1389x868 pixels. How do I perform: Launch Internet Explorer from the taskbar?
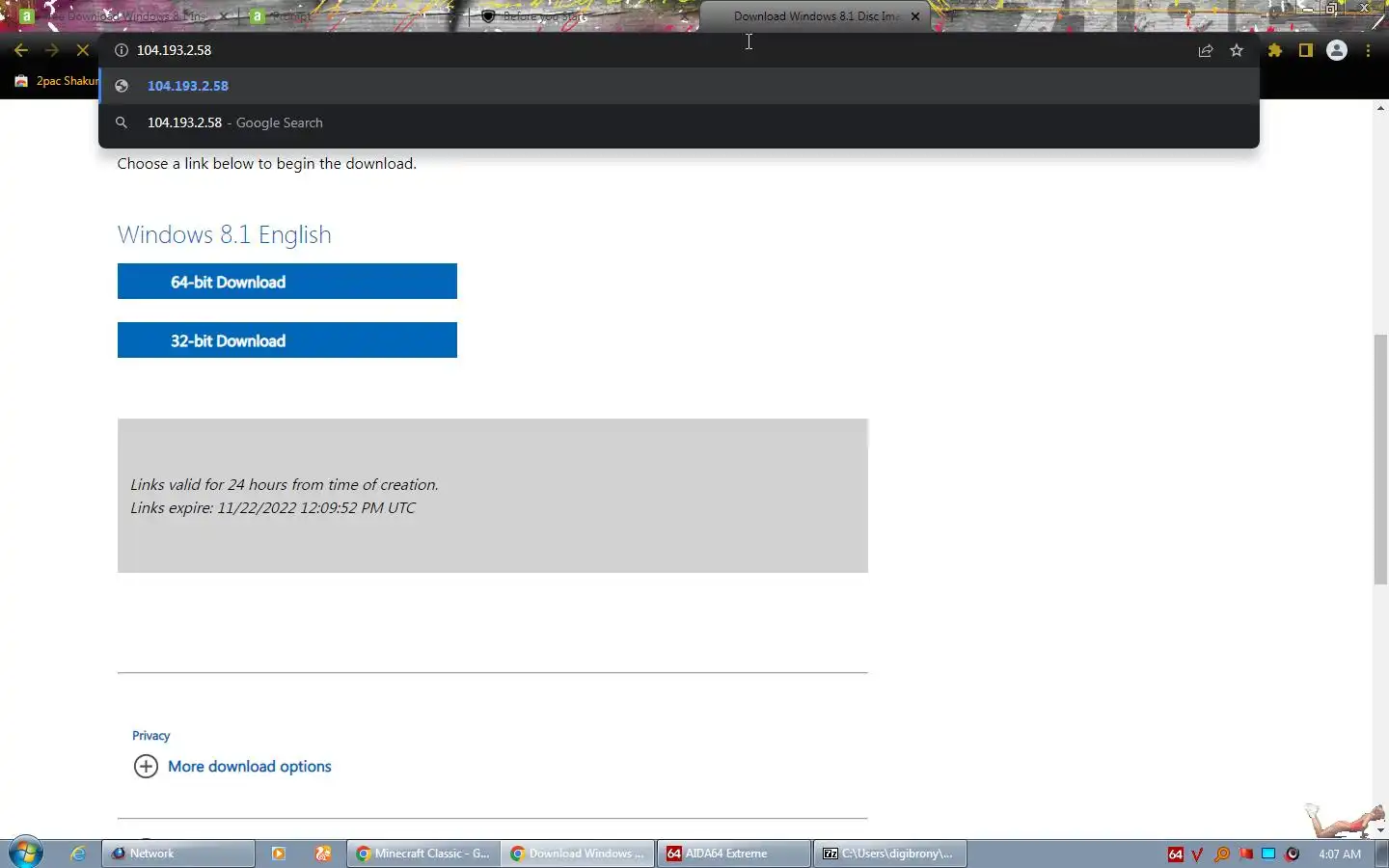click(x=78, y=854)
